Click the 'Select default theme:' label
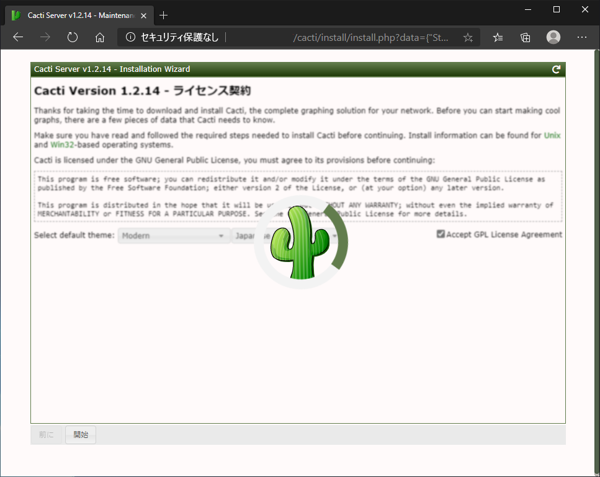 pos(74,235)
